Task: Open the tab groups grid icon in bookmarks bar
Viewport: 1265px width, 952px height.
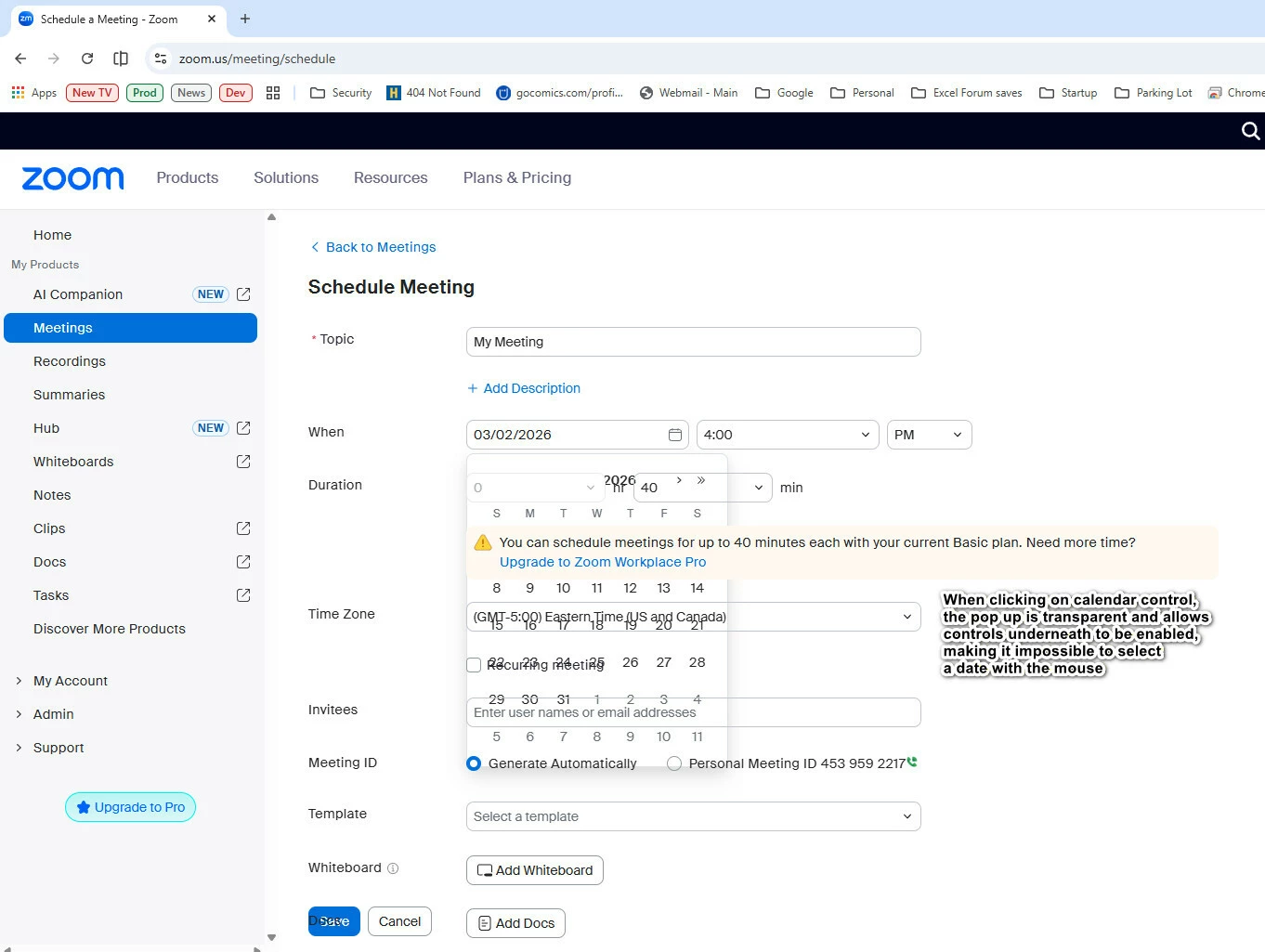Action: coord(273,93)
